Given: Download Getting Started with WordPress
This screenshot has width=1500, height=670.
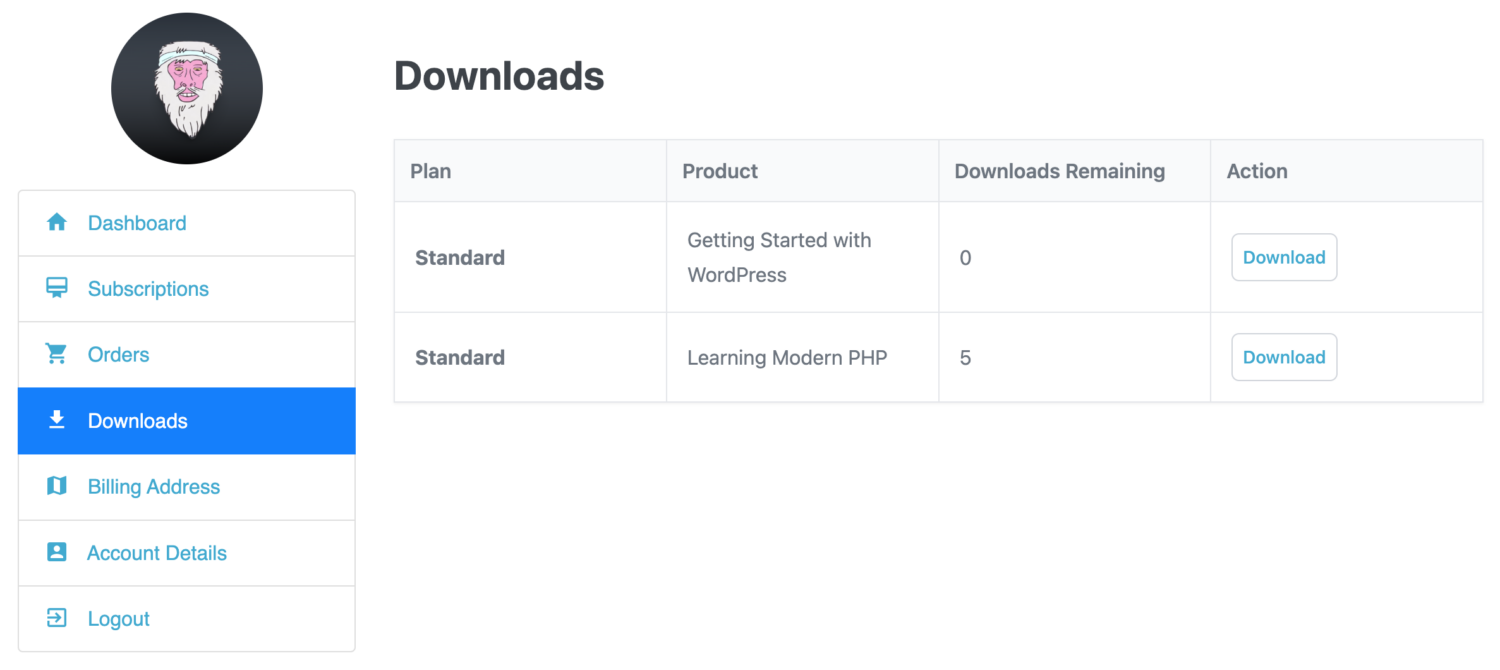Looking at the screenshot, I should tap(1284, 257).
